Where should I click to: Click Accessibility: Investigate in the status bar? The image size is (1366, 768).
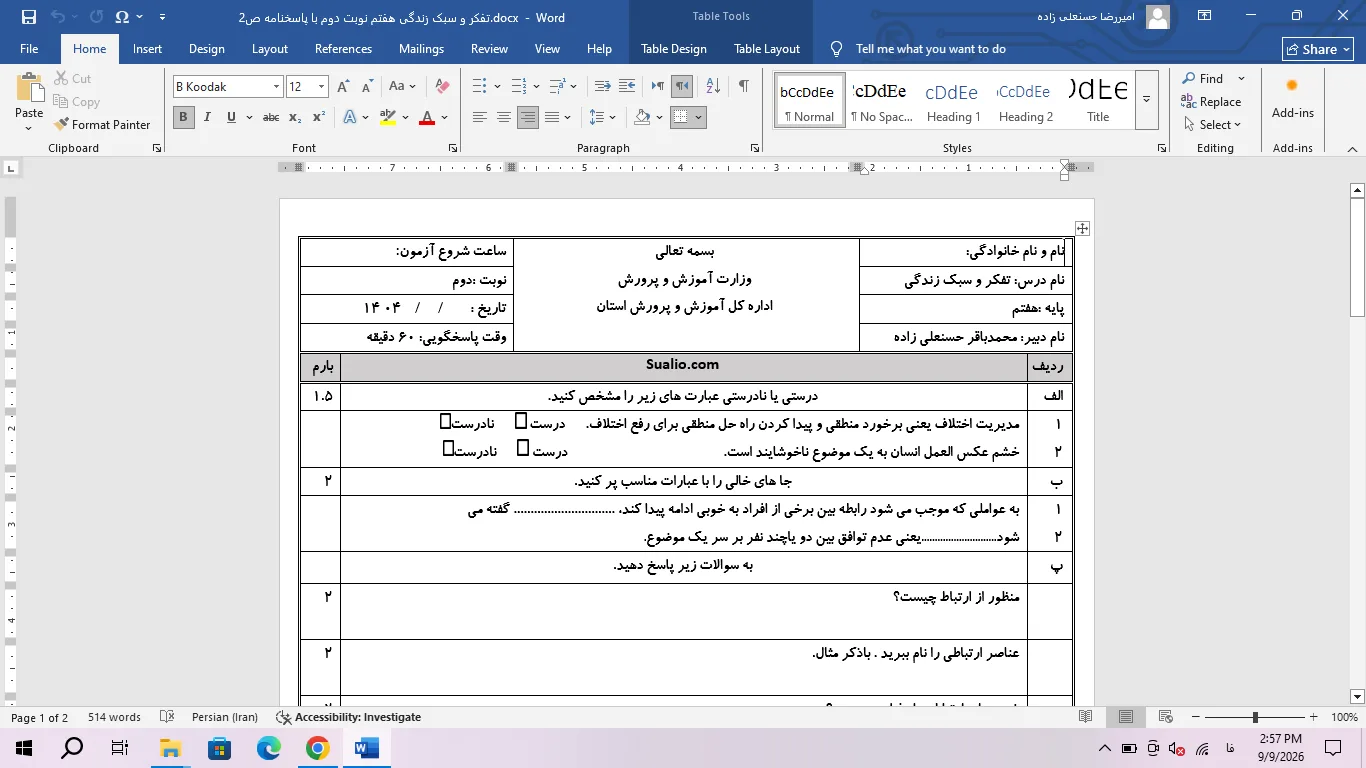[x=348, y=717]
